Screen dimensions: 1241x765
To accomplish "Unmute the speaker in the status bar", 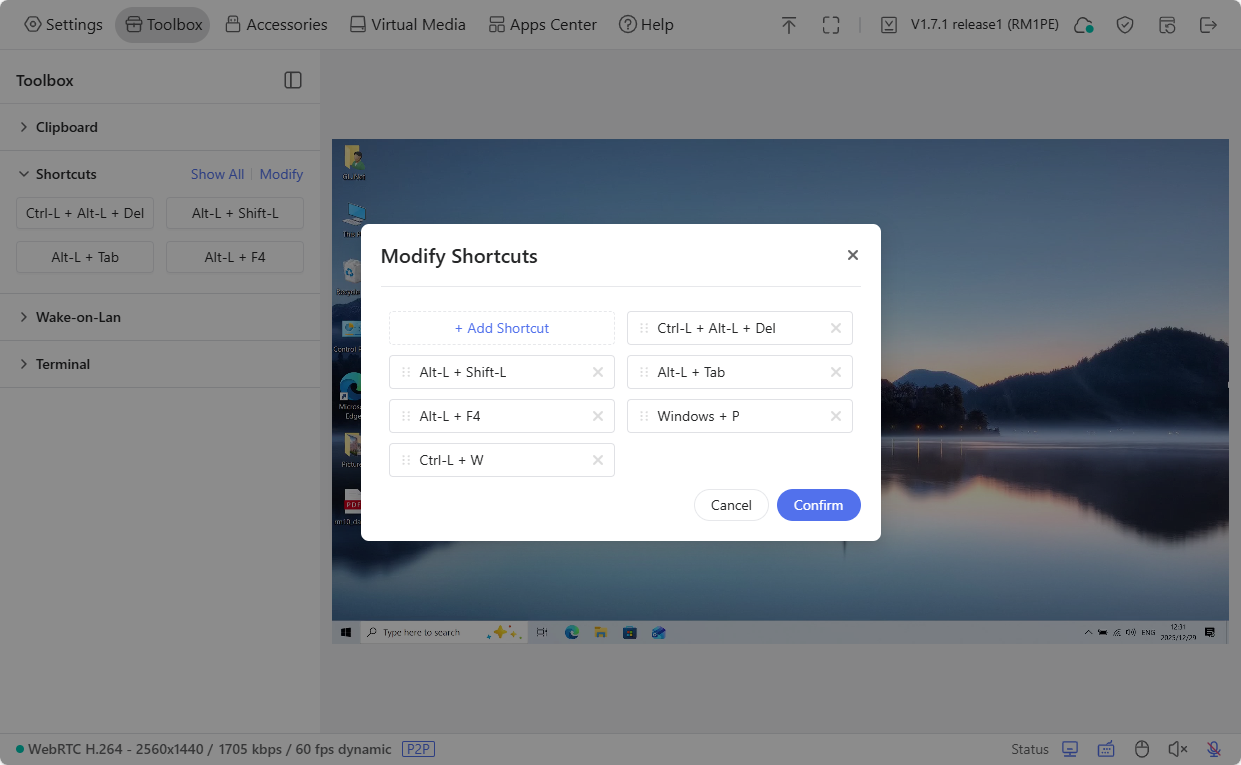I will click(1177, 748).
